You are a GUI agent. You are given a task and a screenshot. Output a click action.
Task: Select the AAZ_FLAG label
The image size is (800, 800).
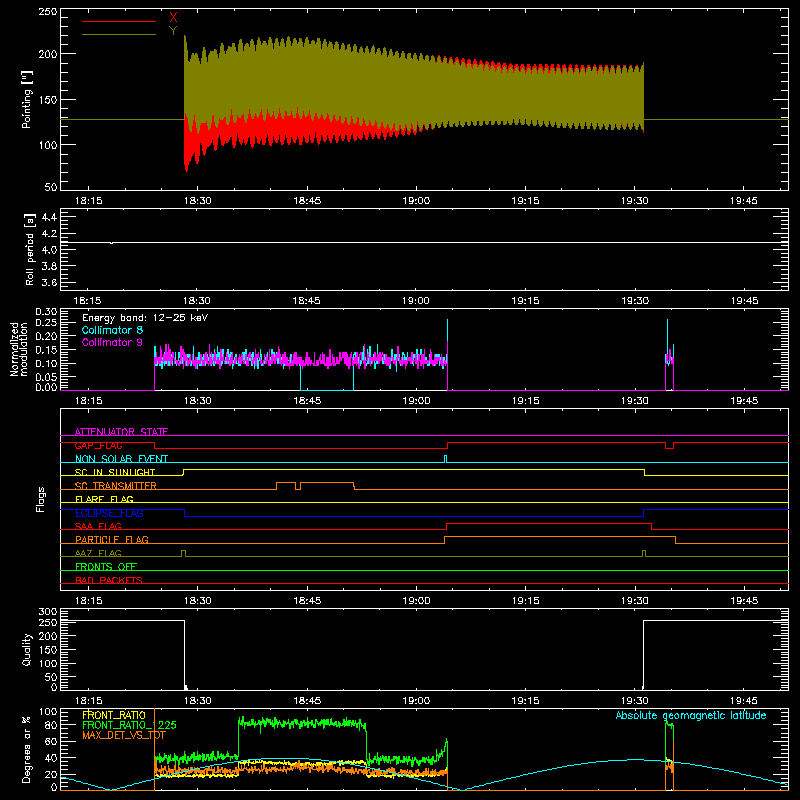[98, 553]
